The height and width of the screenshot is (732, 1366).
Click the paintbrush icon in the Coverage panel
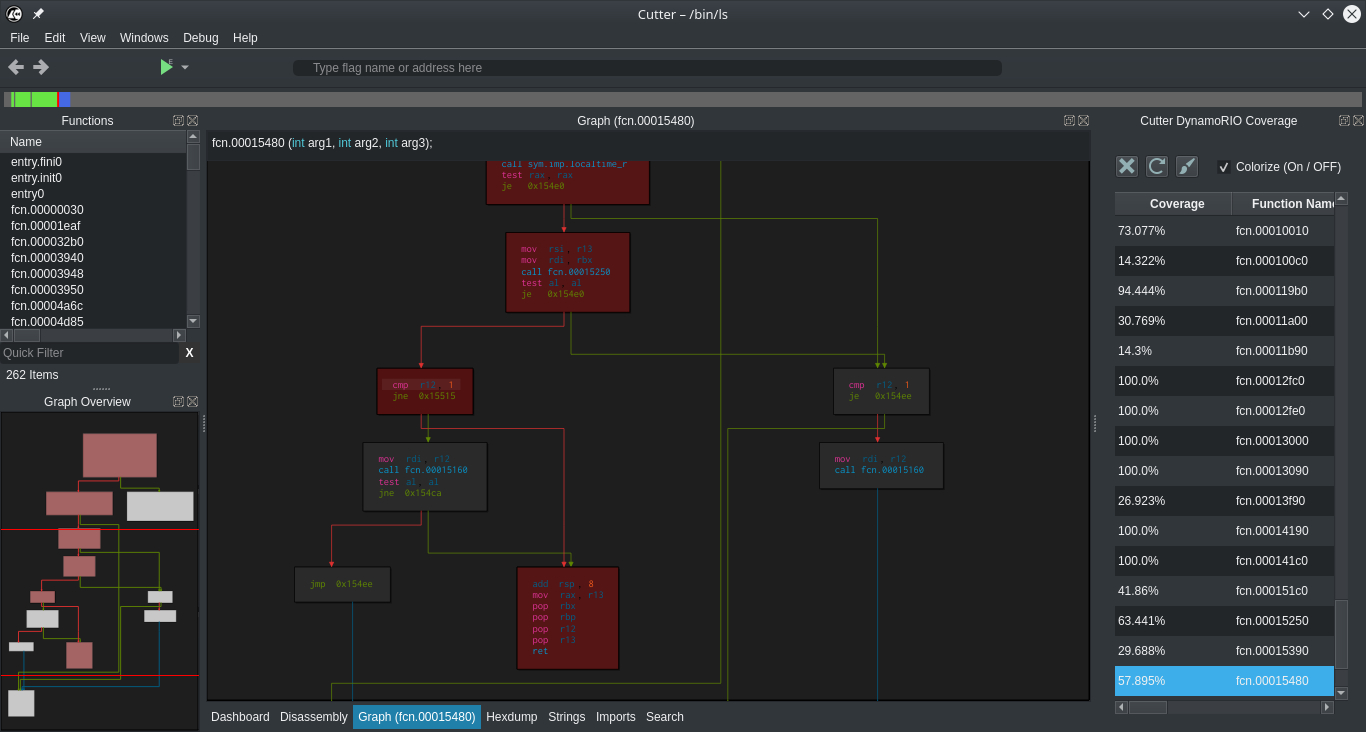(1187, 167)
